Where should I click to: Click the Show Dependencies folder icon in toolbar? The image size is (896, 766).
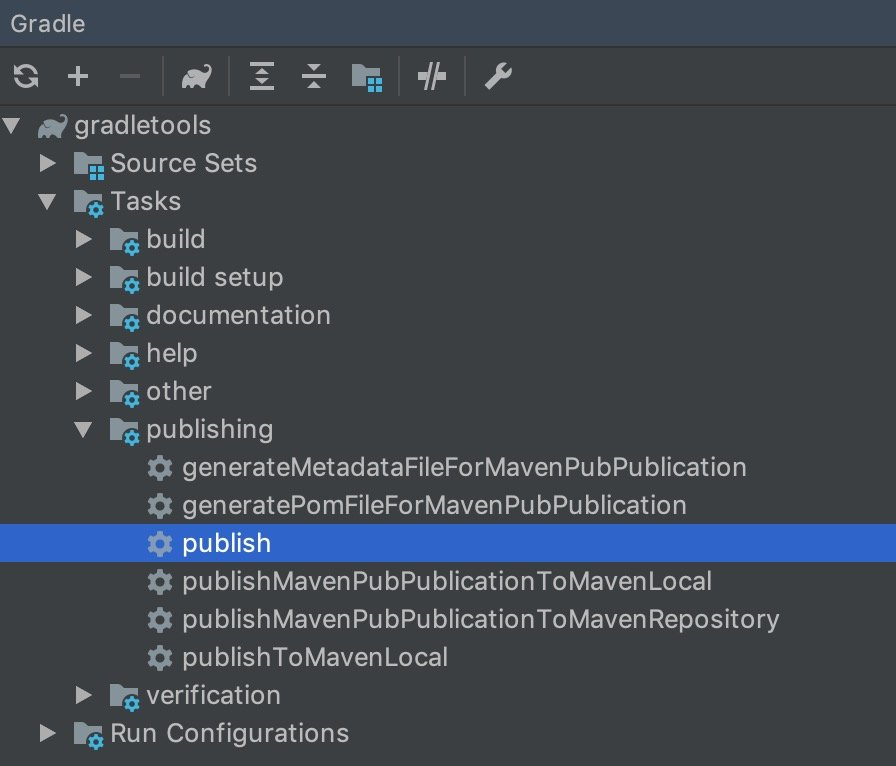(367, 77)
